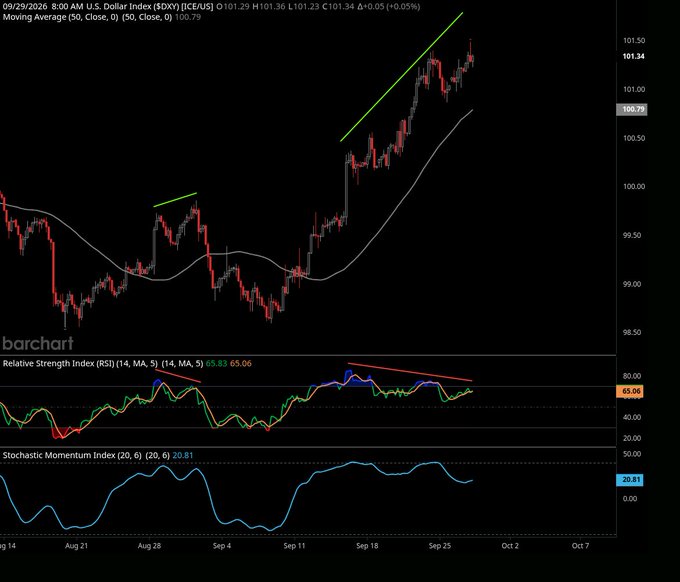Click the 50.00 SMI axis label
This screenshot has height=582, width=680.
point(632,454)
